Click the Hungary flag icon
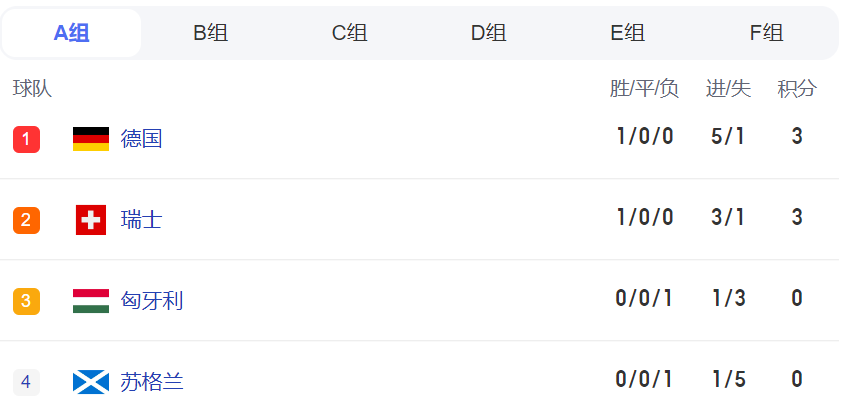Image resolution: width=841 pixels, height=400 pixels. tap(91, 301)
